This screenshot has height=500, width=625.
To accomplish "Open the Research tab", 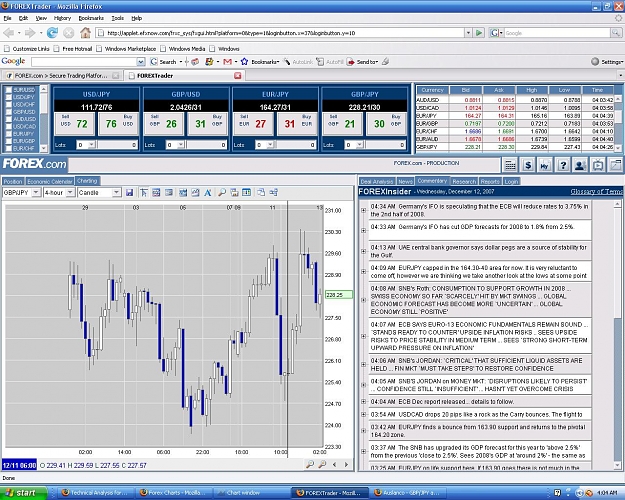I will [x=464, y=181].
